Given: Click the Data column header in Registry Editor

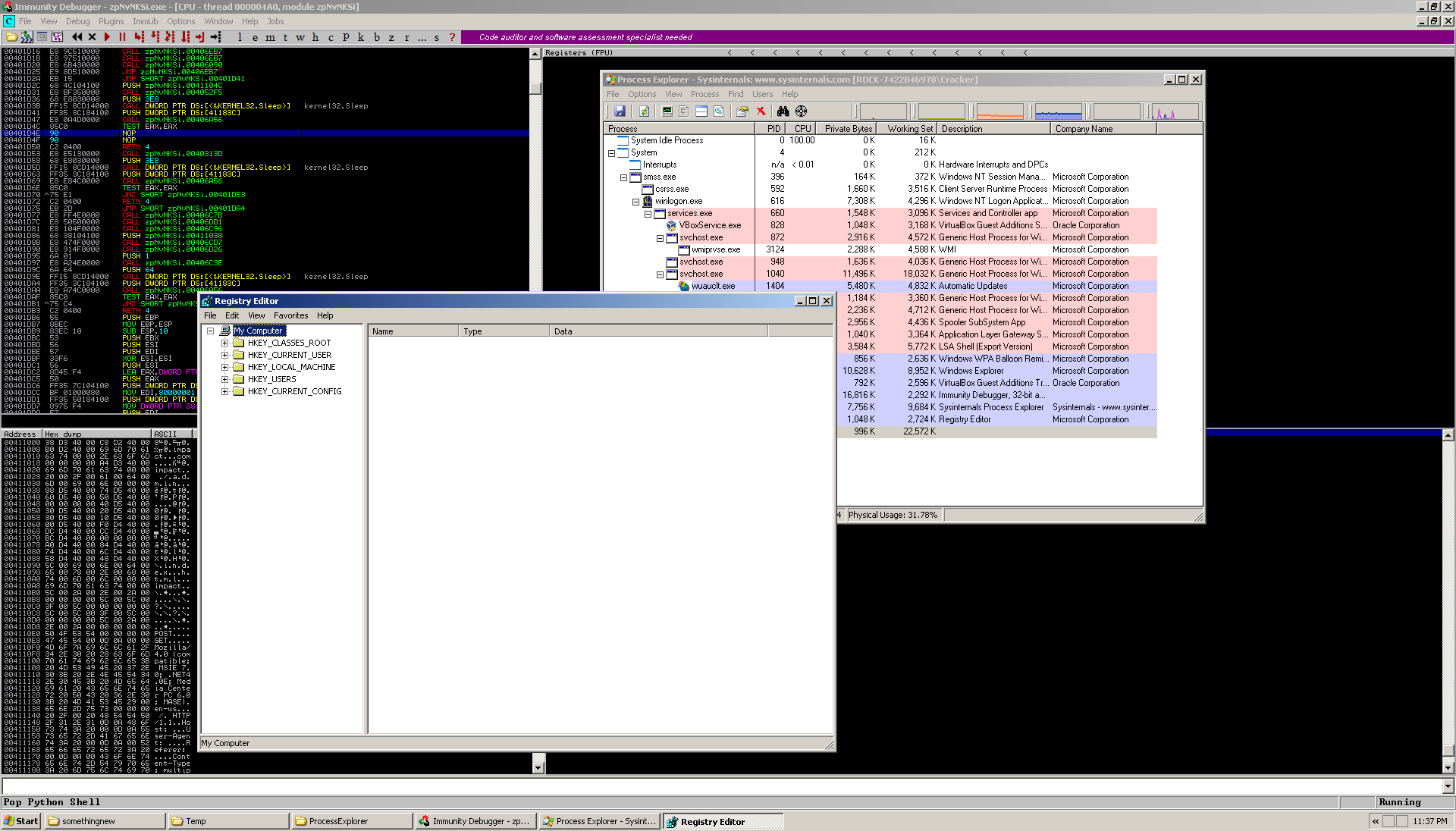Looking at the screenshot, I should 658,331.
